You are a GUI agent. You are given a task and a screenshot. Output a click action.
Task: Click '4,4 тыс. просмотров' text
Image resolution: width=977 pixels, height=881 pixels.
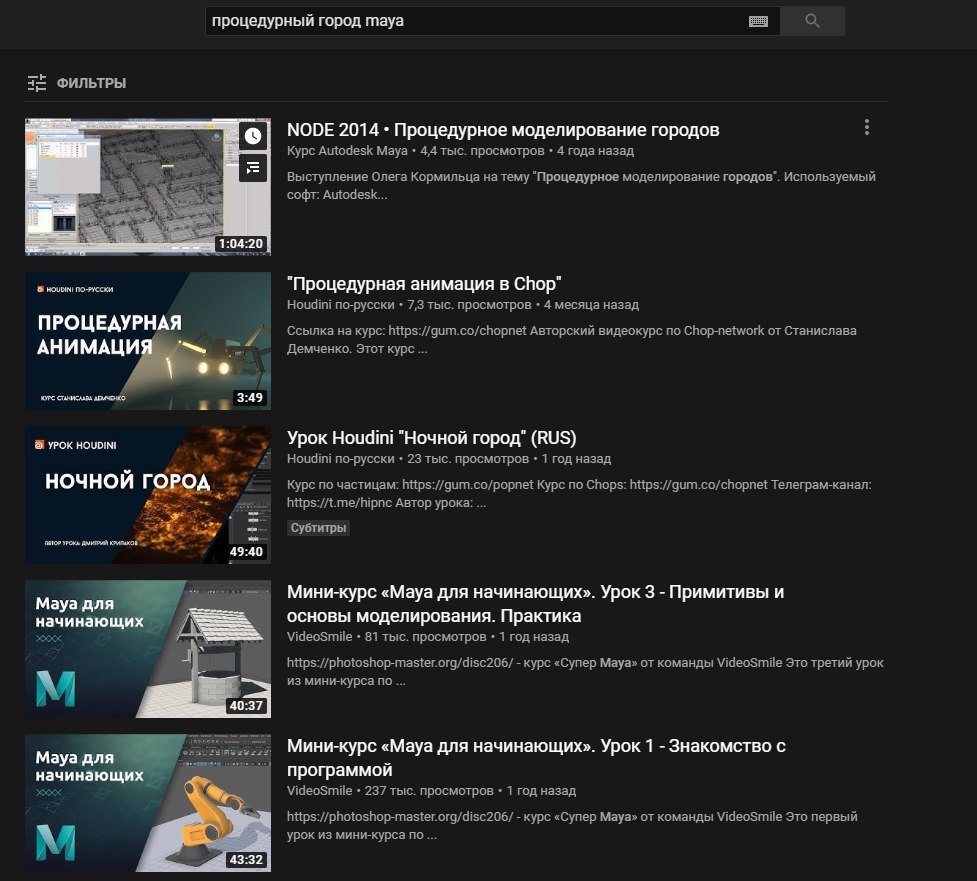[x=482, y=151]
